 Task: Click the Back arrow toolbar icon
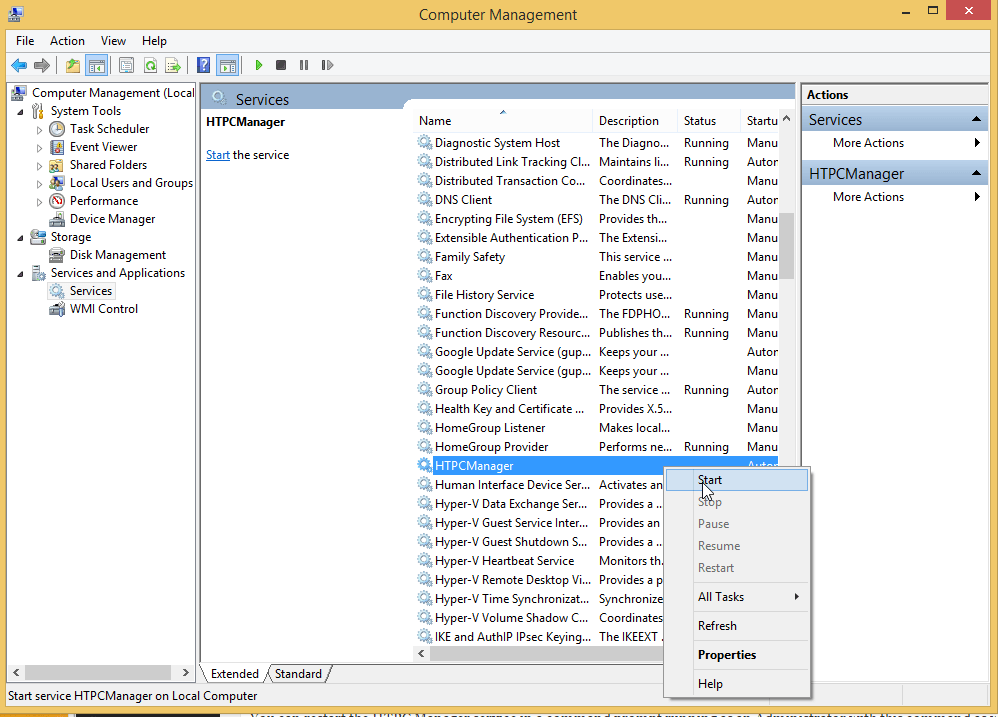18,66
